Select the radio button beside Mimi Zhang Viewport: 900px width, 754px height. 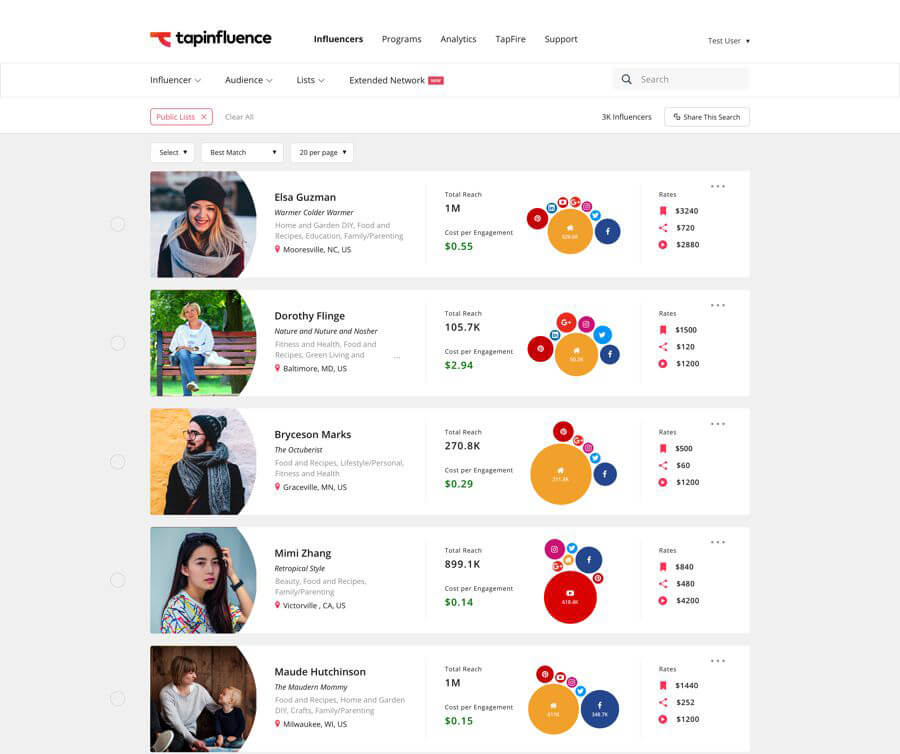[x=117, y=580]
